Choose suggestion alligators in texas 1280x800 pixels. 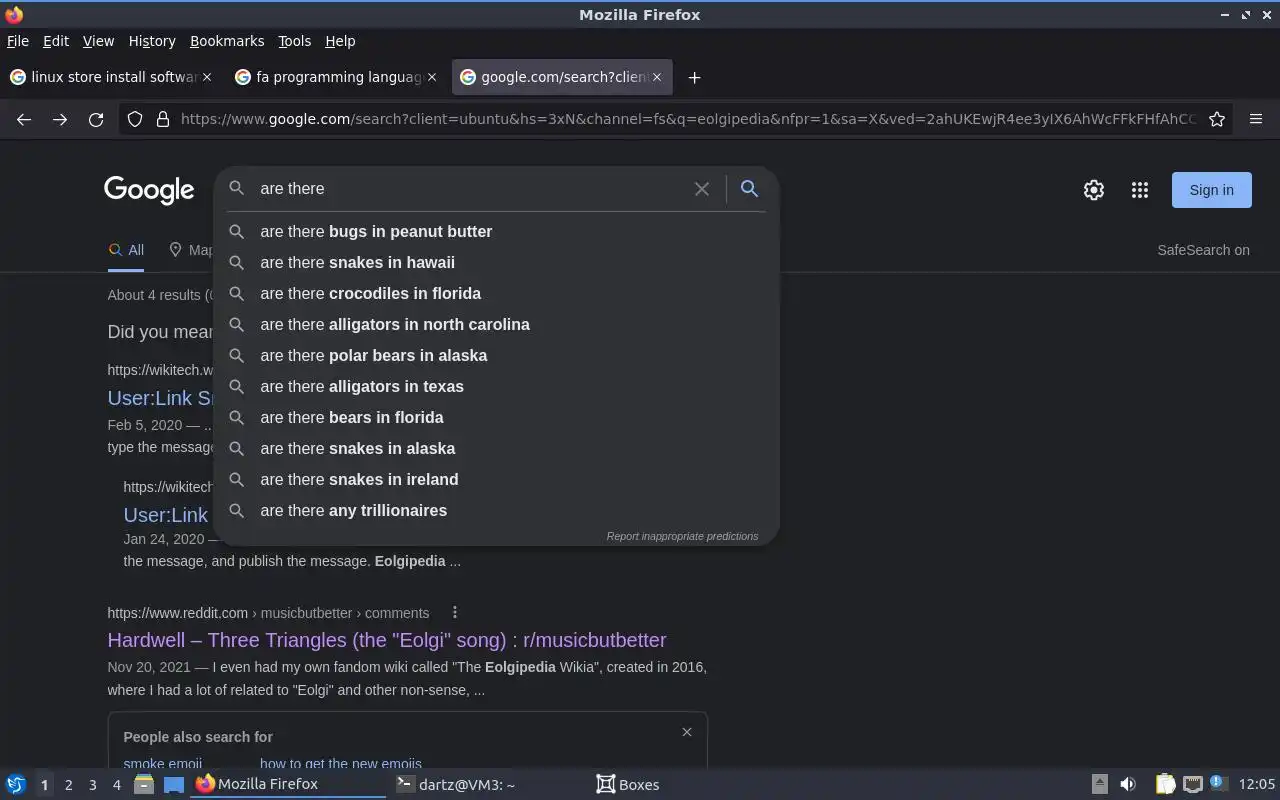[496, 386]
